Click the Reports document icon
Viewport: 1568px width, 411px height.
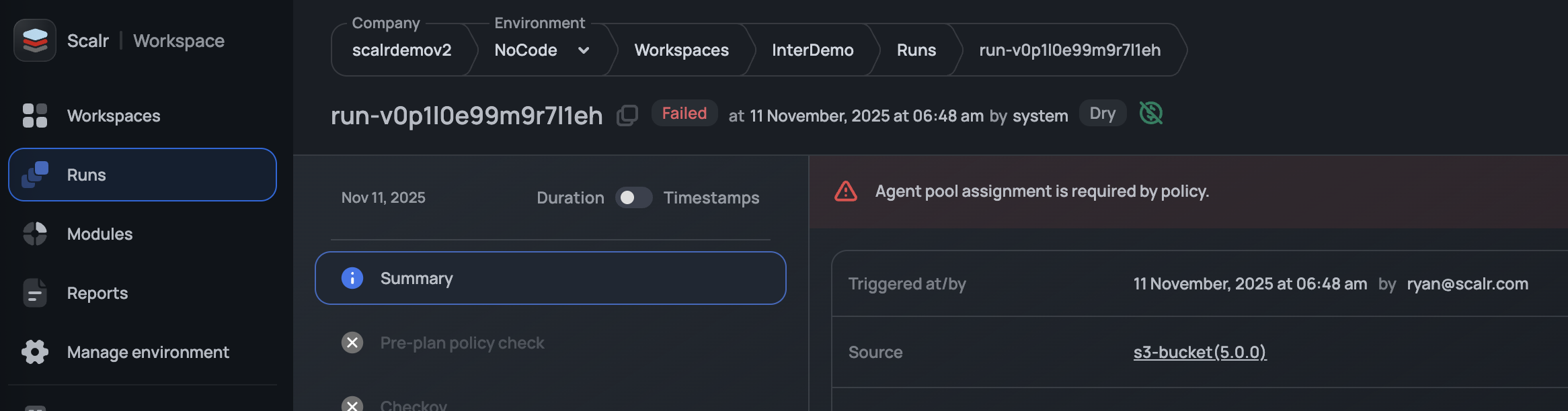click(35, 293)
